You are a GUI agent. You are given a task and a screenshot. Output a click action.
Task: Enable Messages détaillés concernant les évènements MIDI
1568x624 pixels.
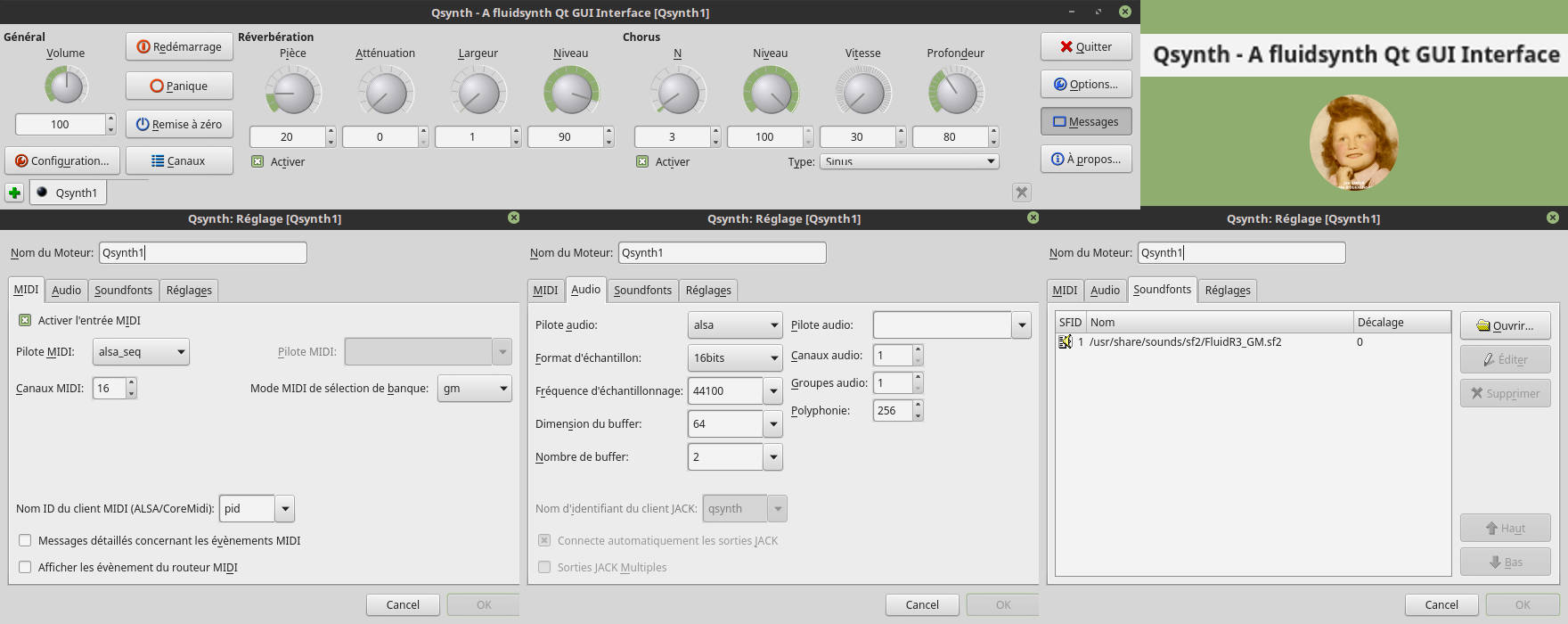point(25,540)
